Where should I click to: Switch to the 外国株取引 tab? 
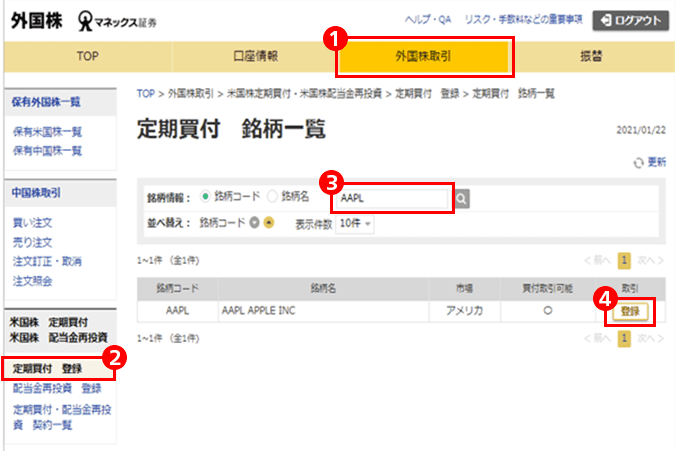(424, 56)
